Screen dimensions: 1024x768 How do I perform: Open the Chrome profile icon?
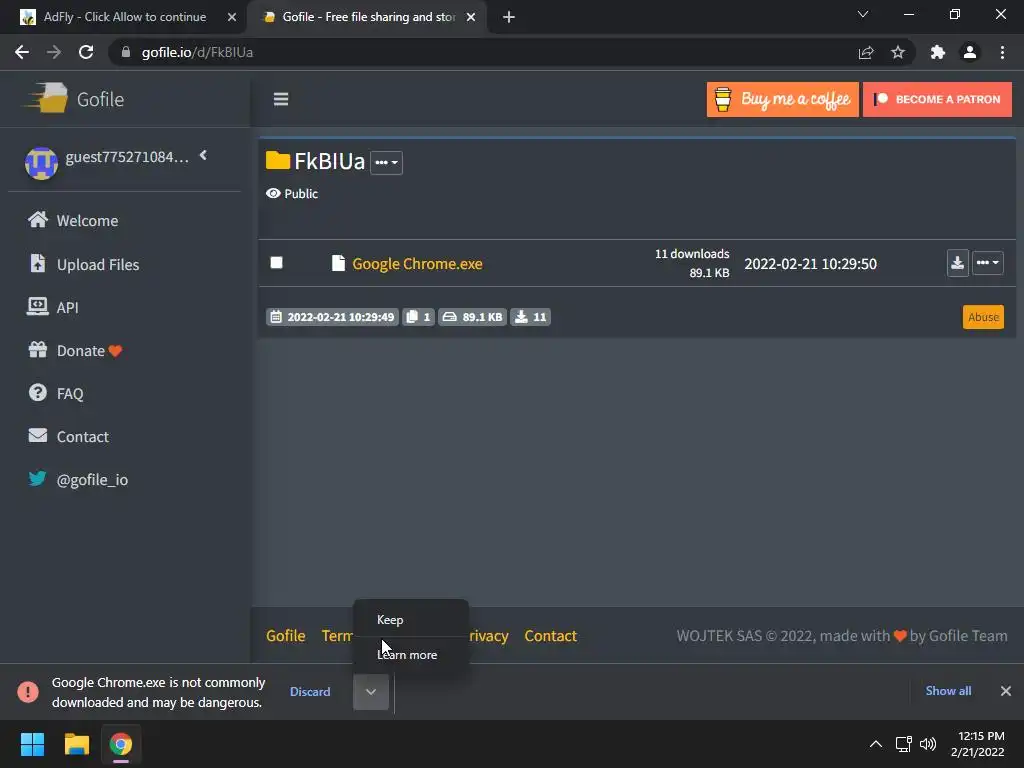coord(970,52)
